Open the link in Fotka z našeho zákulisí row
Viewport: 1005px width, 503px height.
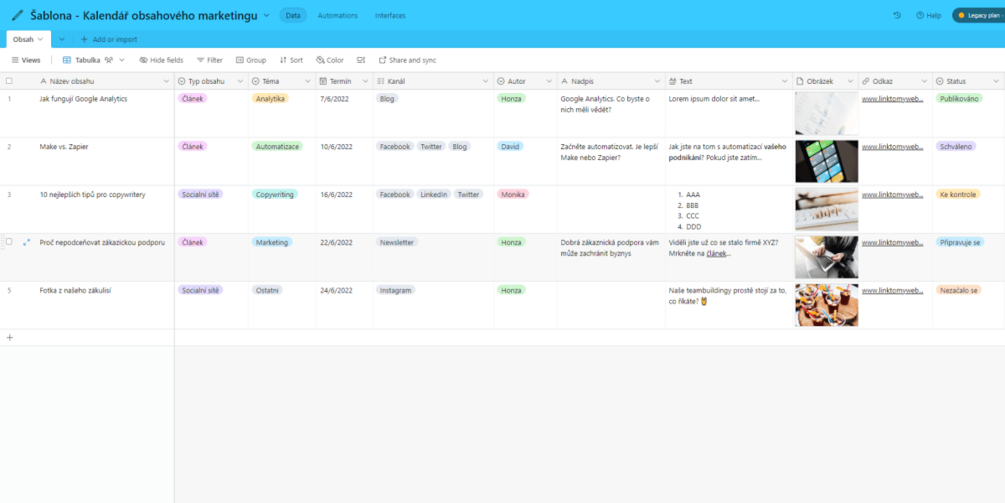click(892, 290)
